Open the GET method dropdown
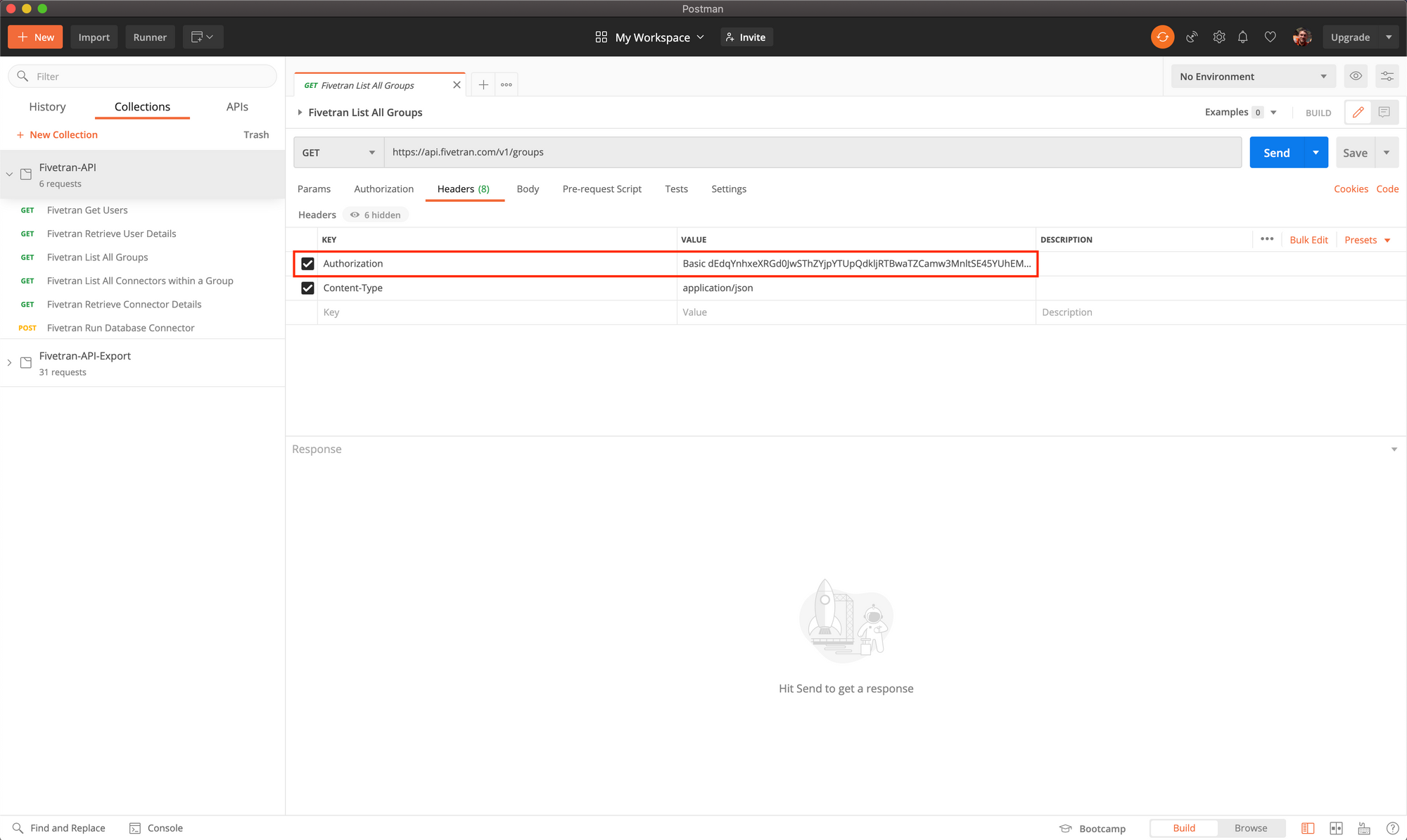The height and width of the screenshot is (840, 1407). (338, 153)
